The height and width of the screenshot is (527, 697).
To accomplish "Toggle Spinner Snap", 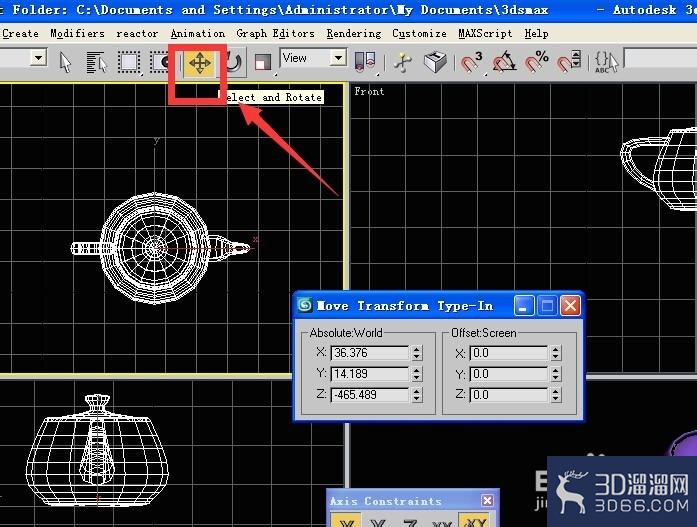I will [x=569, y=62].
